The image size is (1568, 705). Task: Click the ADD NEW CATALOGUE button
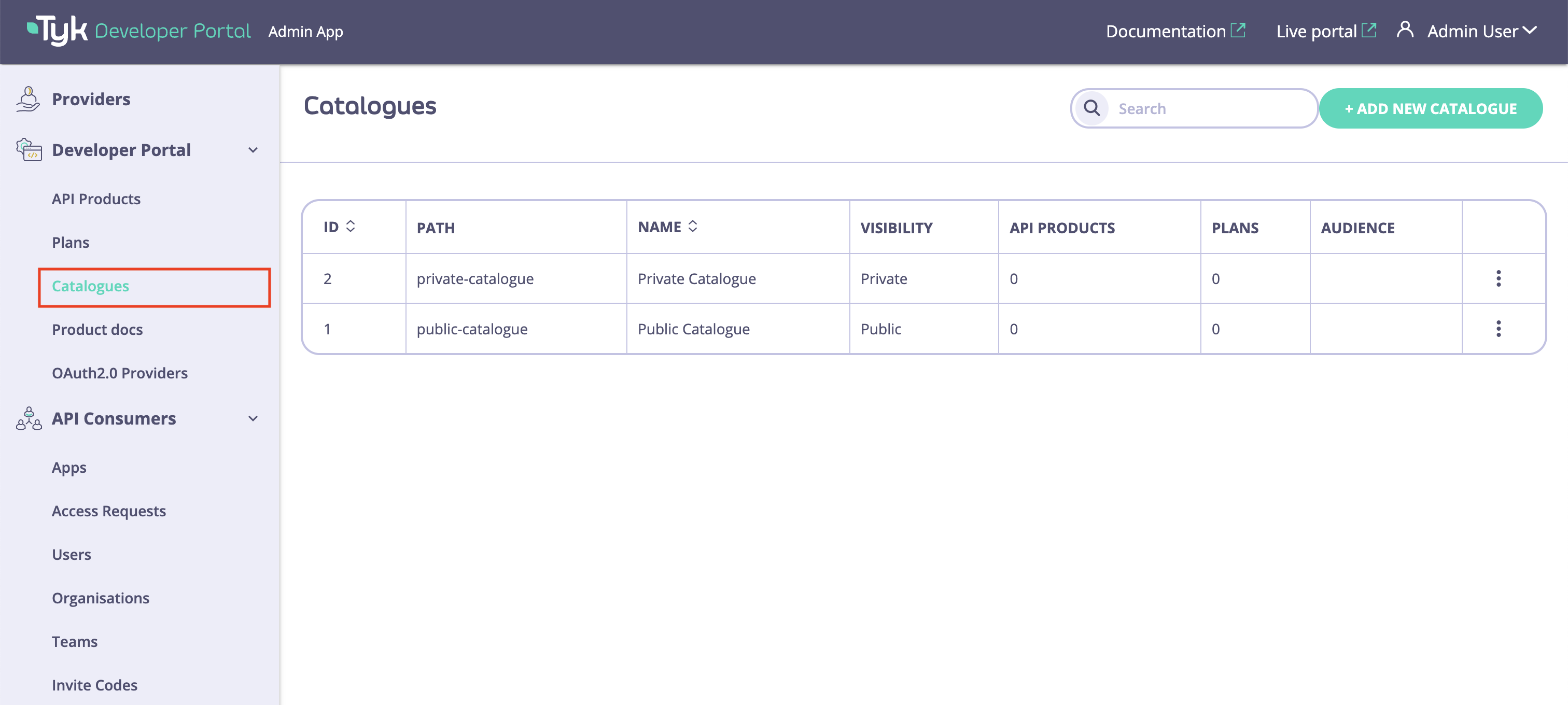[x=1431, y=108]
